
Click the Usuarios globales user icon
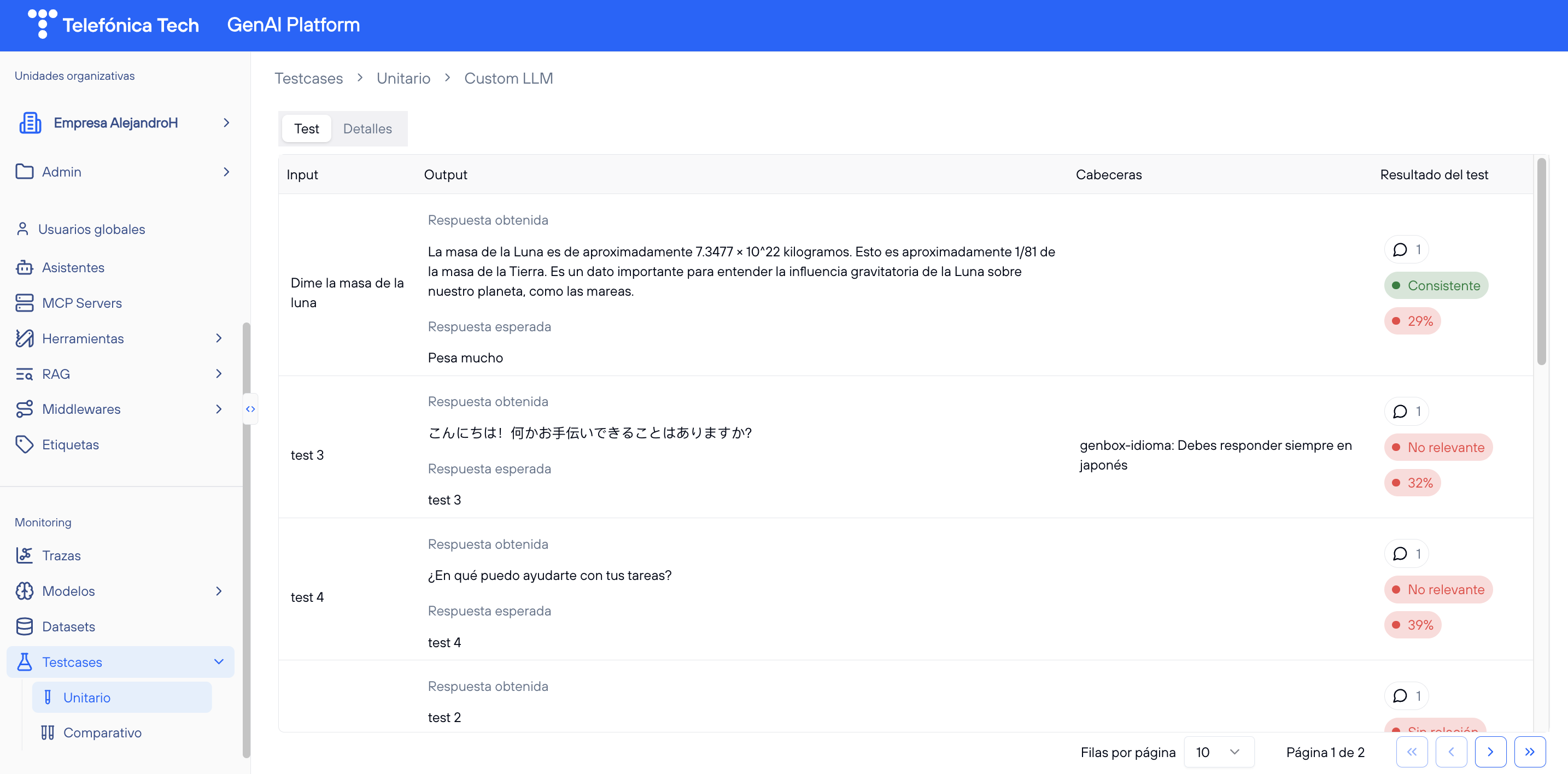pyautogui.click(x=22, y=230)
